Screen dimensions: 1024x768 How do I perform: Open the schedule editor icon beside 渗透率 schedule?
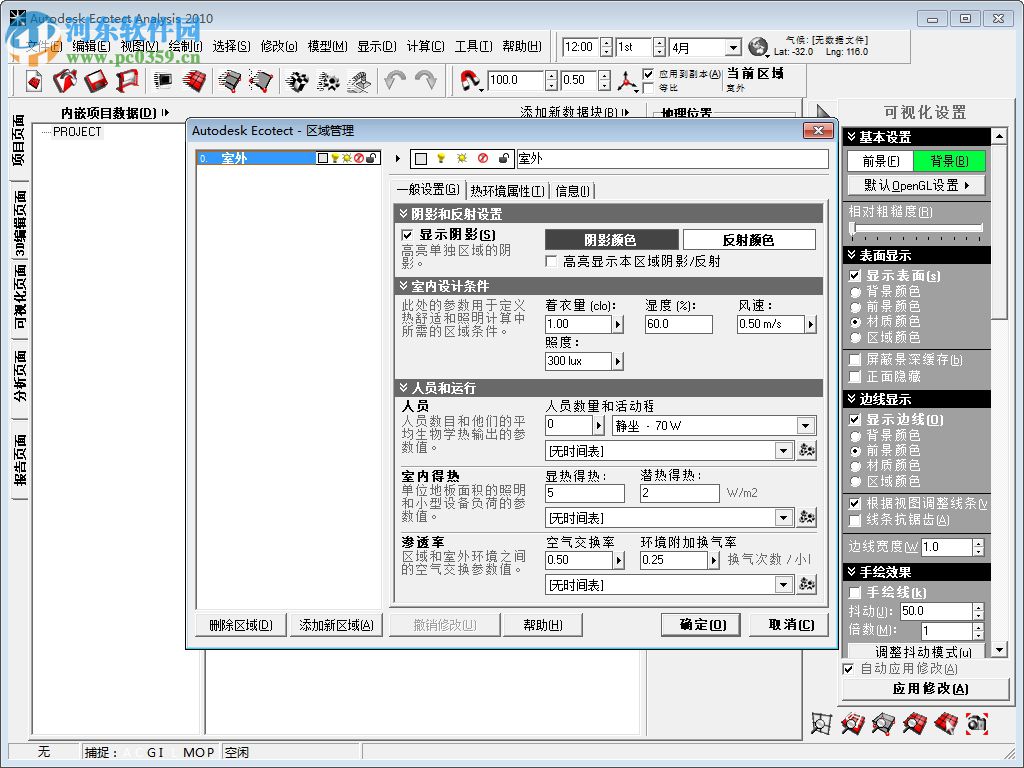coord(807,585)
